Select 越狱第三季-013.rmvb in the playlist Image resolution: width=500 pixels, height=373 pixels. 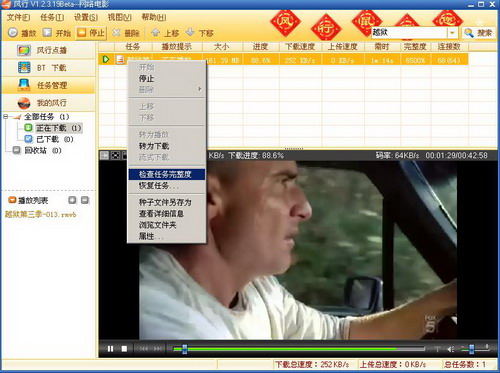pyautogui.click(x=41, y=214)
